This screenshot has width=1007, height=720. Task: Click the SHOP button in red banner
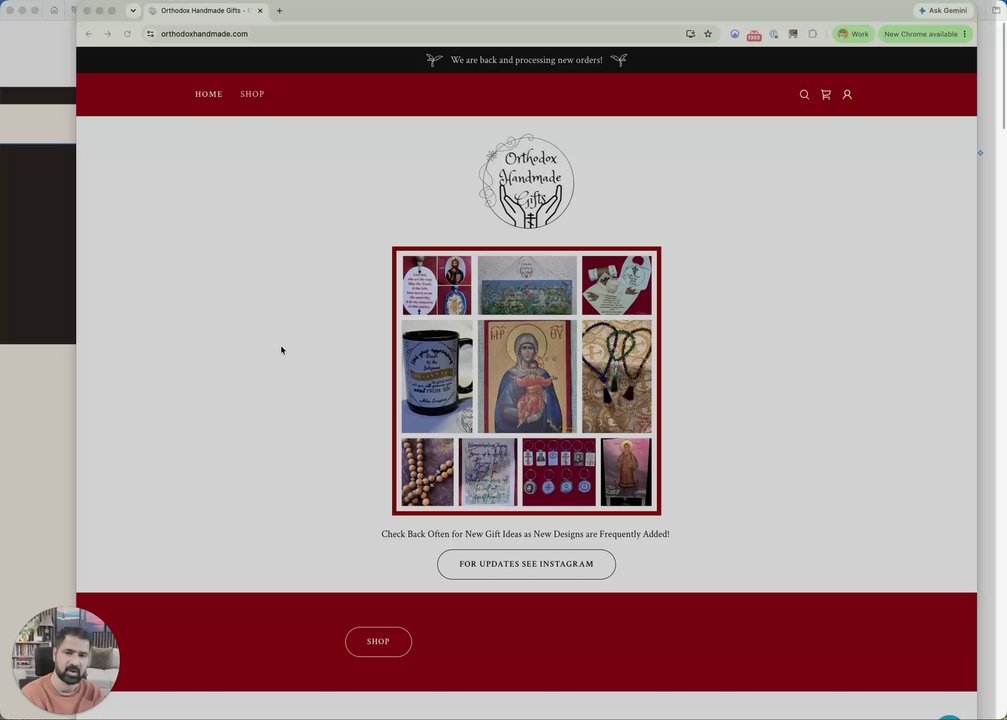point(378,642)
